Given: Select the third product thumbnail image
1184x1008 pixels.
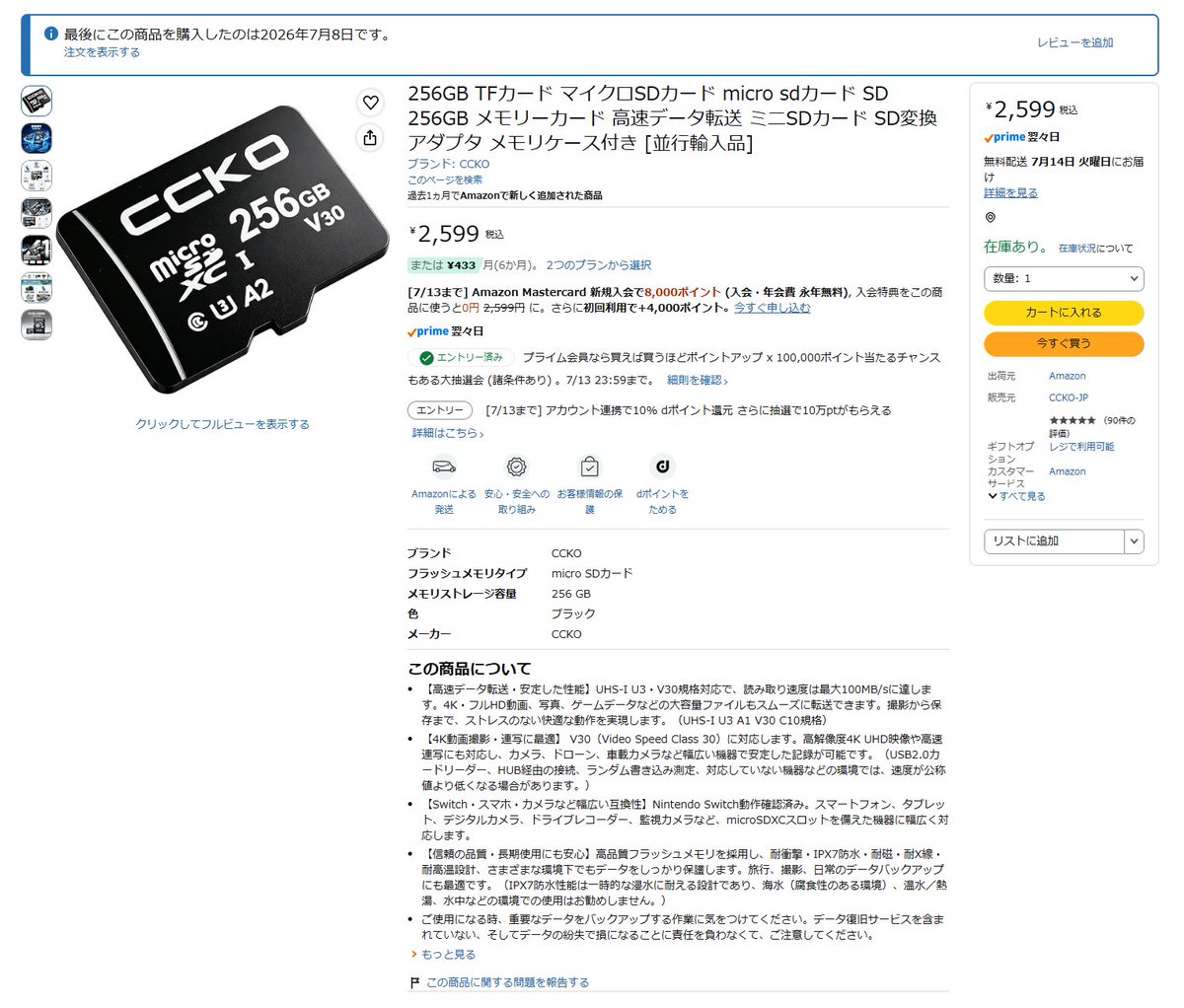Looking at the screenshot, I should (x=37, y=176).
